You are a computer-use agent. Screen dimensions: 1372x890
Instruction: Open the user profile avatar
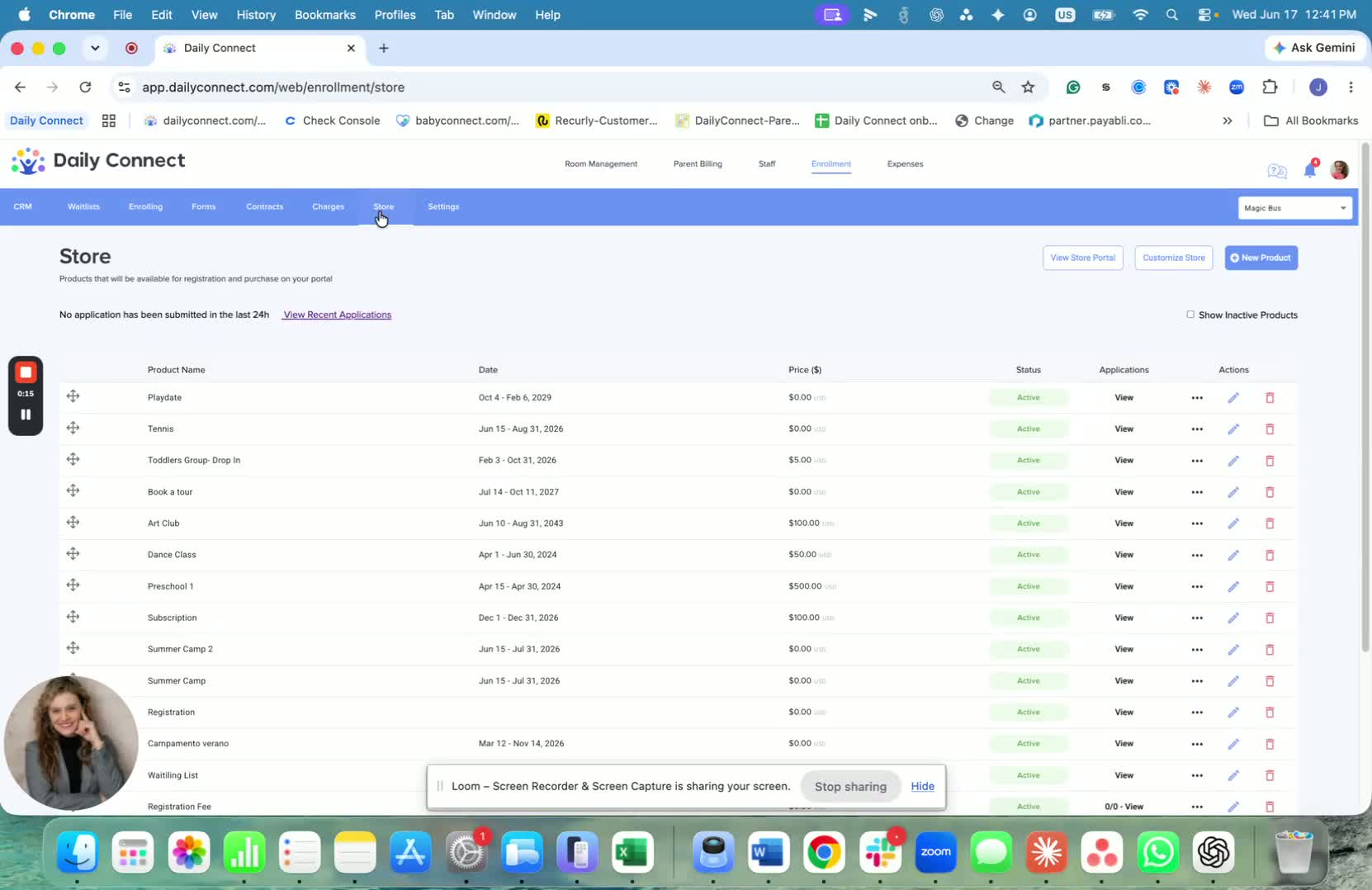(x=1340, y=170)
